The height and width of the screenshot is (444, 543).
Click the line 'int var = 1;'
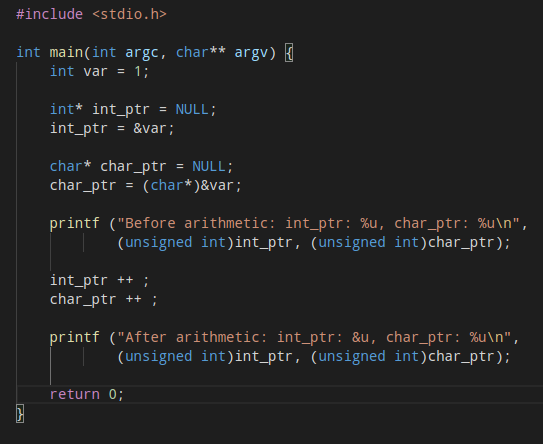click(100, 71)
